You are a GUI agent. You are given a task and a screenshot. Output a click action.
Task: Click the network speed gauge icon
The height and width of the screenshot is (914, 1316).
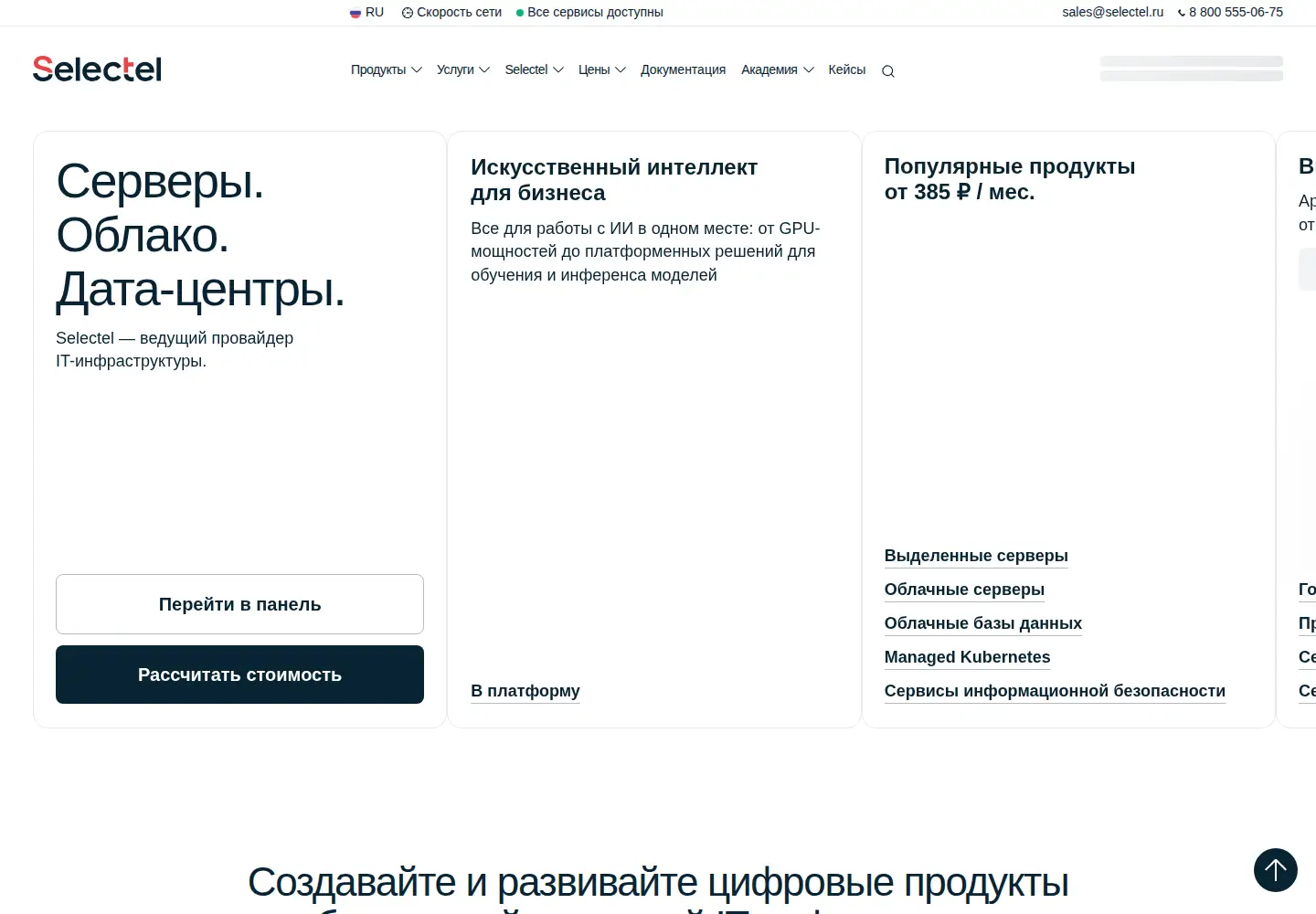(408, 13)
